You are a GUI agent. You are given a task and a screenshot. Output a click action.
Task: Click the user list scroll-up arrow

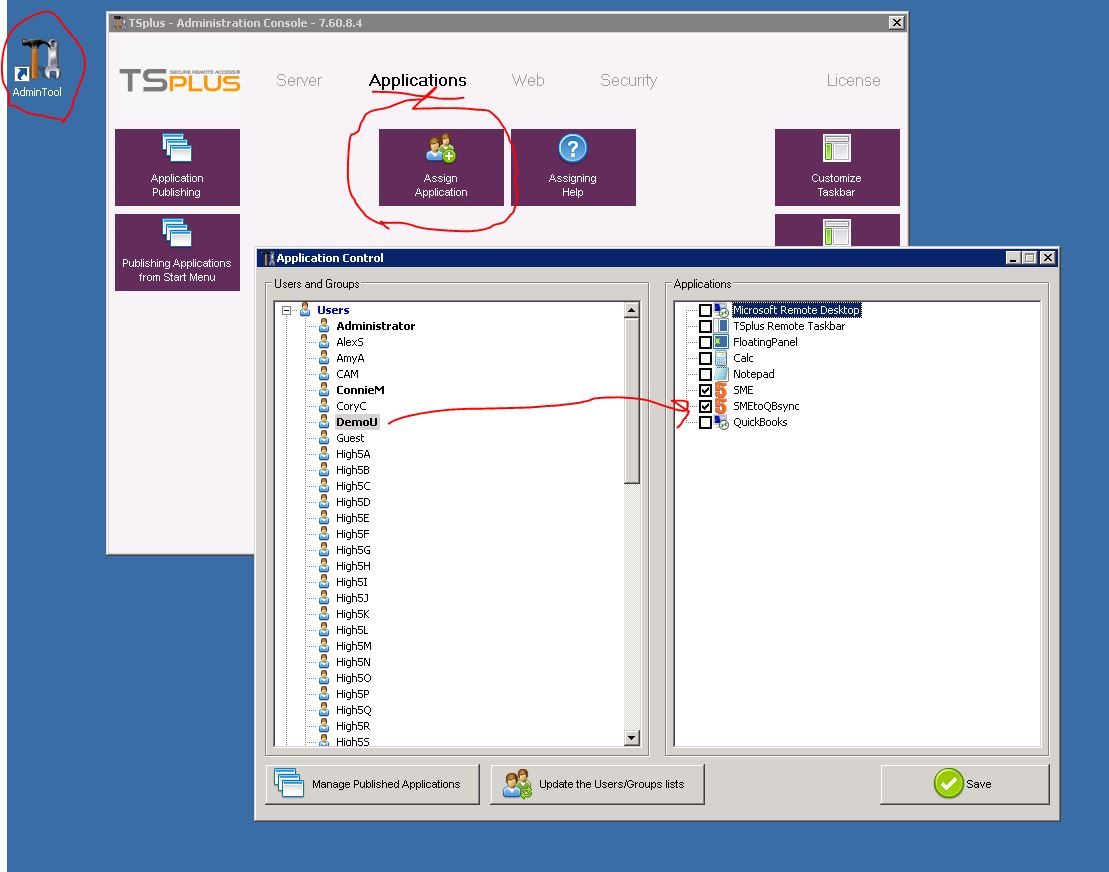632,310
